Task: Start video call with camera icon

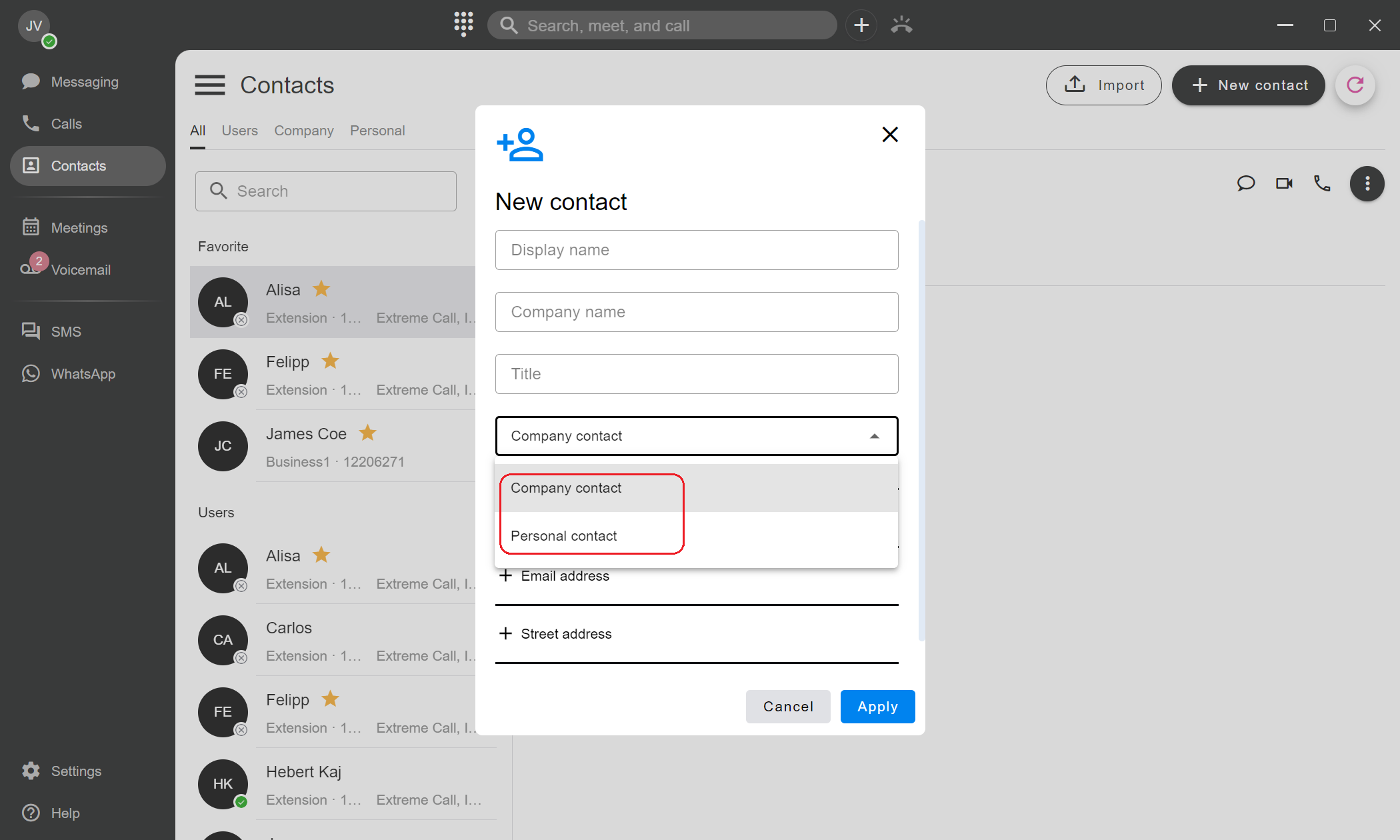Action: (x=1284, y=183)
